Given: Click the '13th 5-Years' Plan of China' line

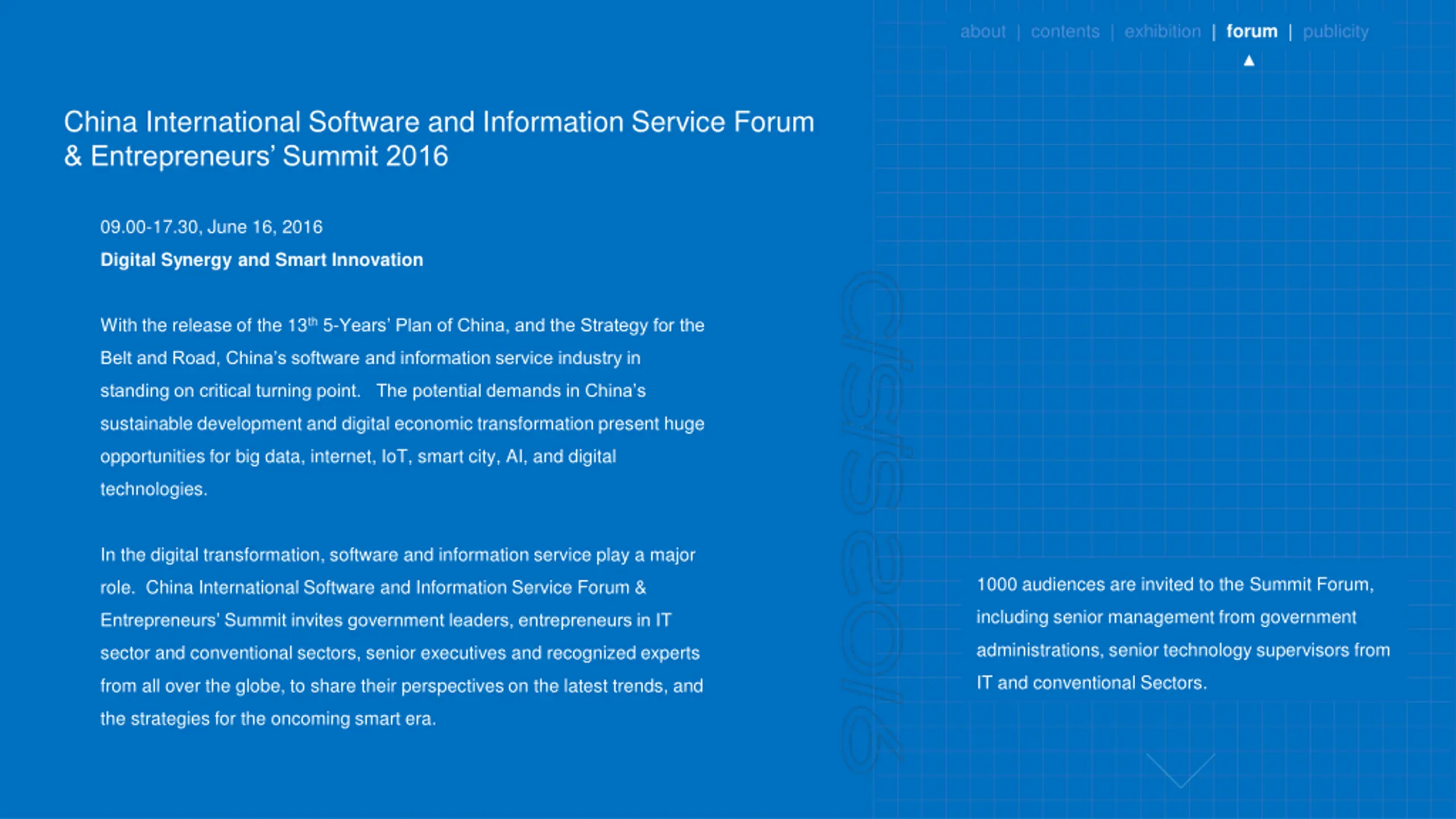Looking at the screenshot, I should (403, 325).
